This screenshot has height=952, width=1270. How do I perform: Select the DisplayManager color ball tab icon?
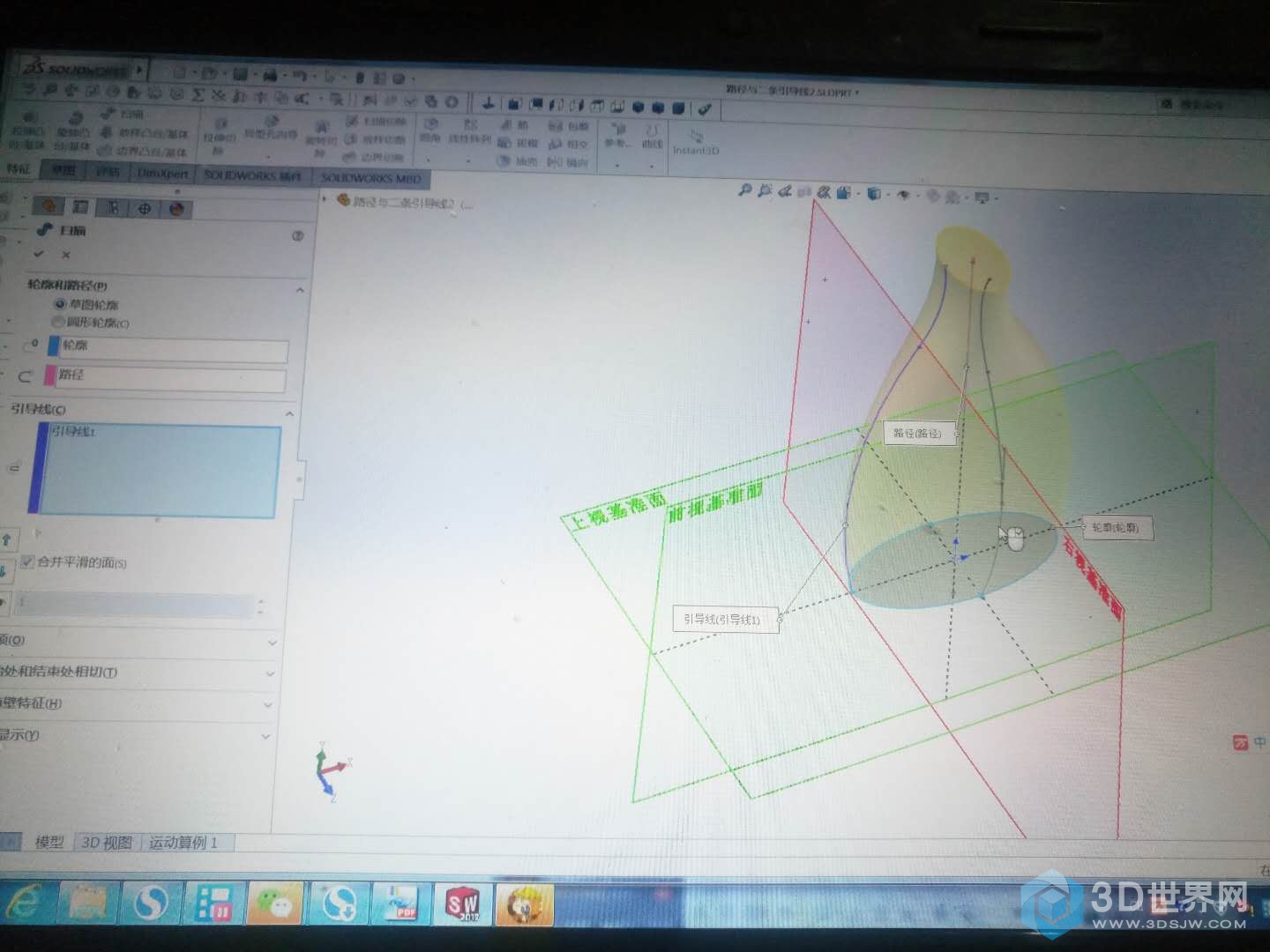click(176, 209)
